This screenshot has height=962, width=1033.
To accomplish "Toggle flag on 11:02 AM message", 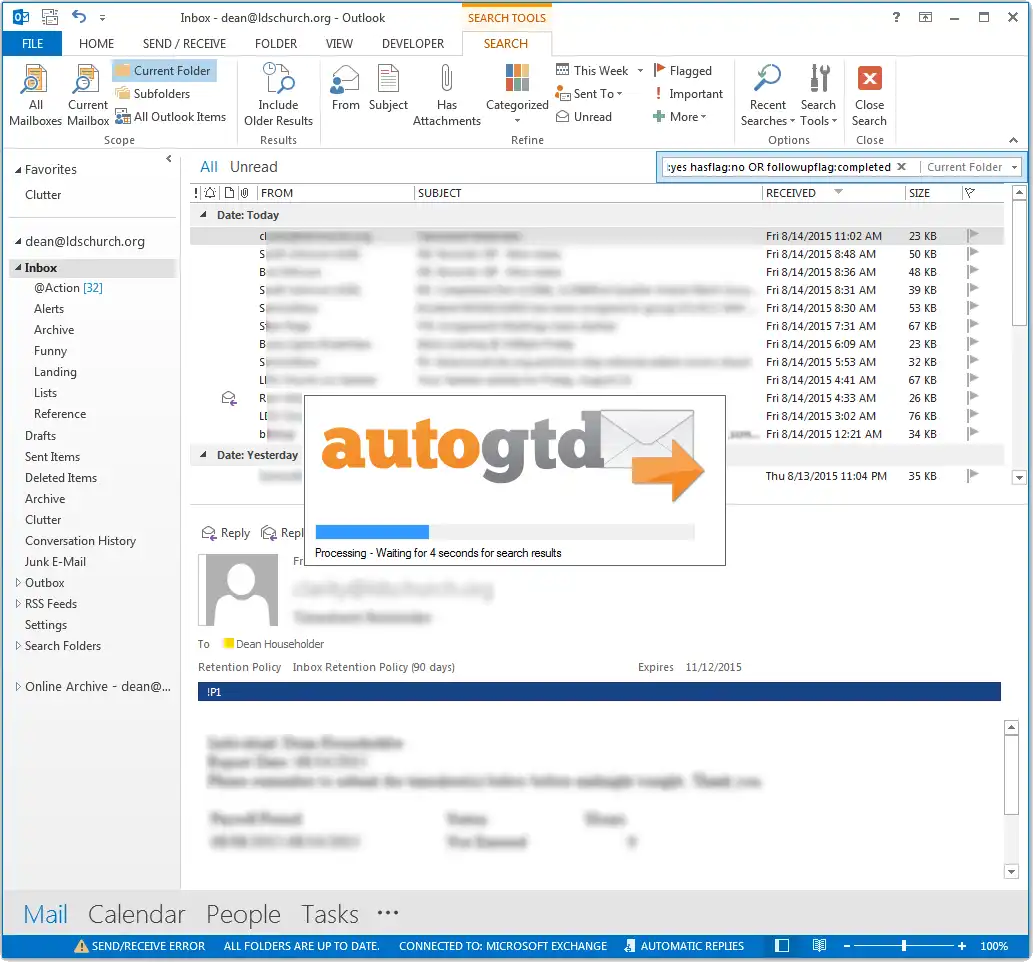I will (x=972, y=235).
